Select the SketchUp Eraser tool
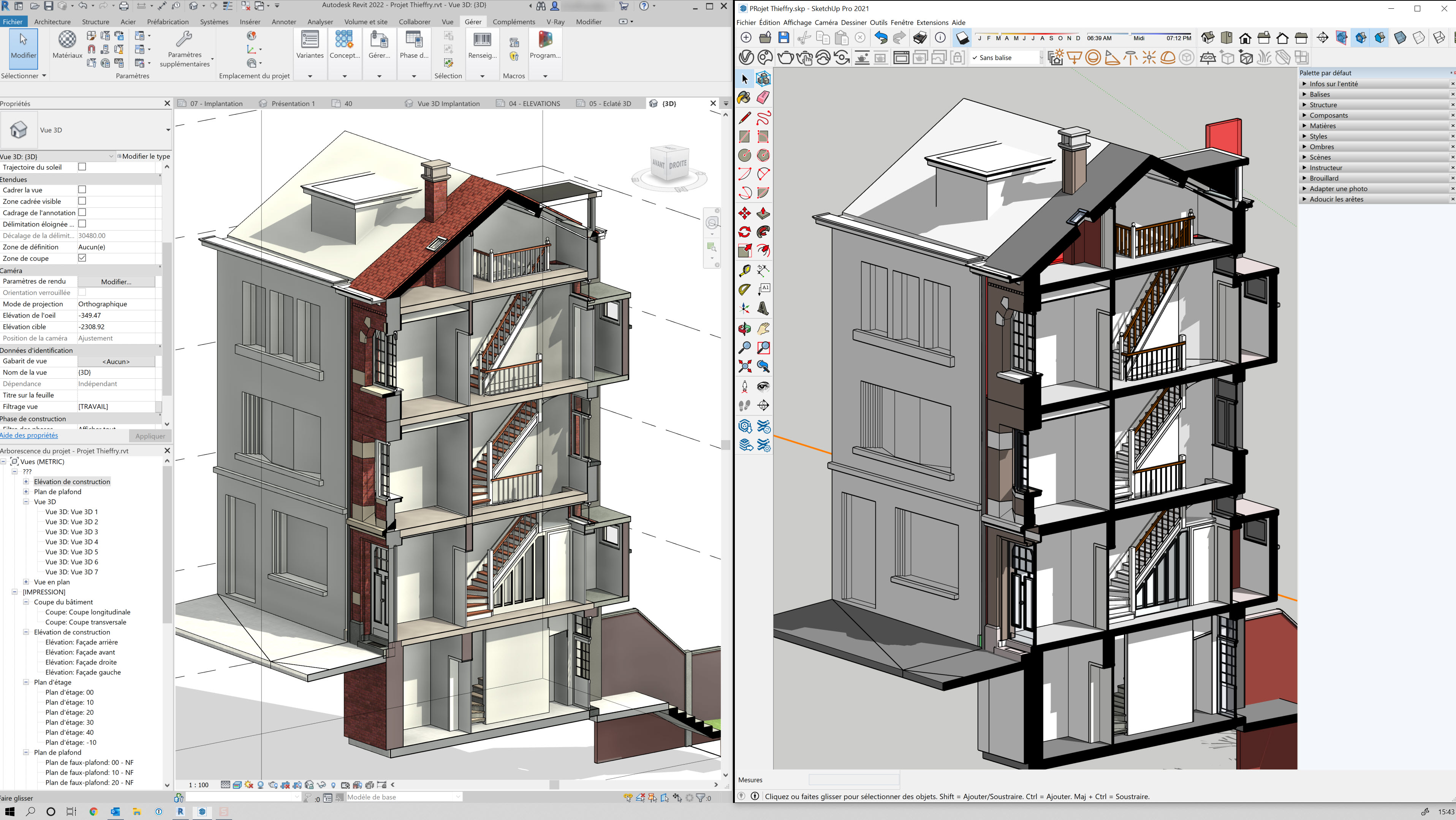Viewport: 1456px width, 820px height. 763,97
